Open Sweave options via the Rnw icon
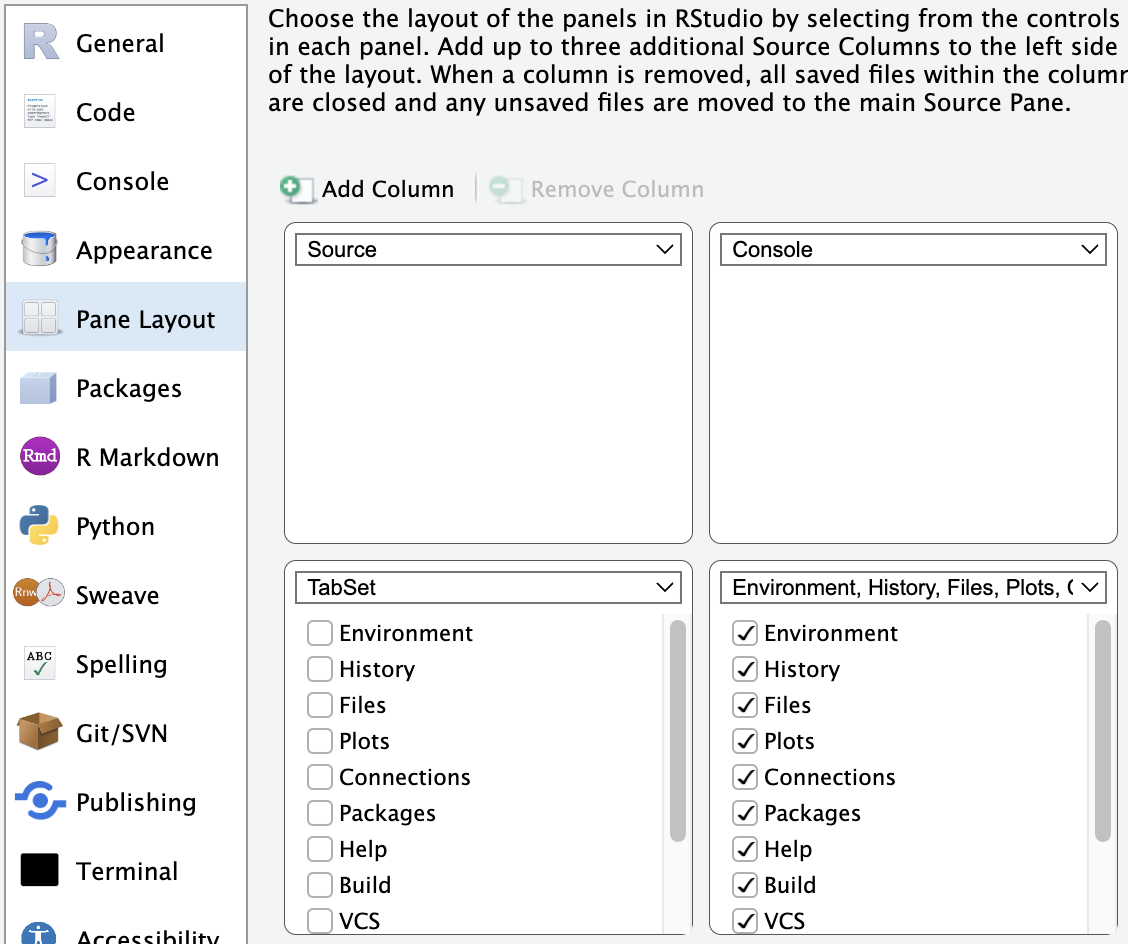The image size is (1128, 944). 39,593
